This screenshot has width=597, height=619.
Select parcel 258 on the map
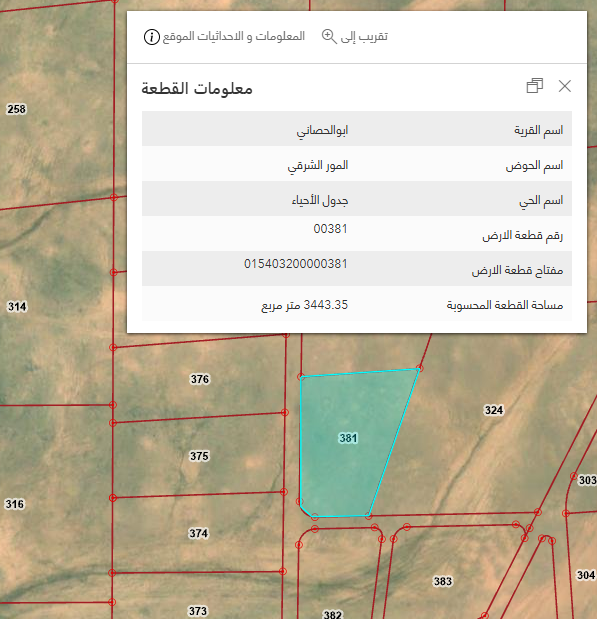pyautogui.click(x=17, y=109)
